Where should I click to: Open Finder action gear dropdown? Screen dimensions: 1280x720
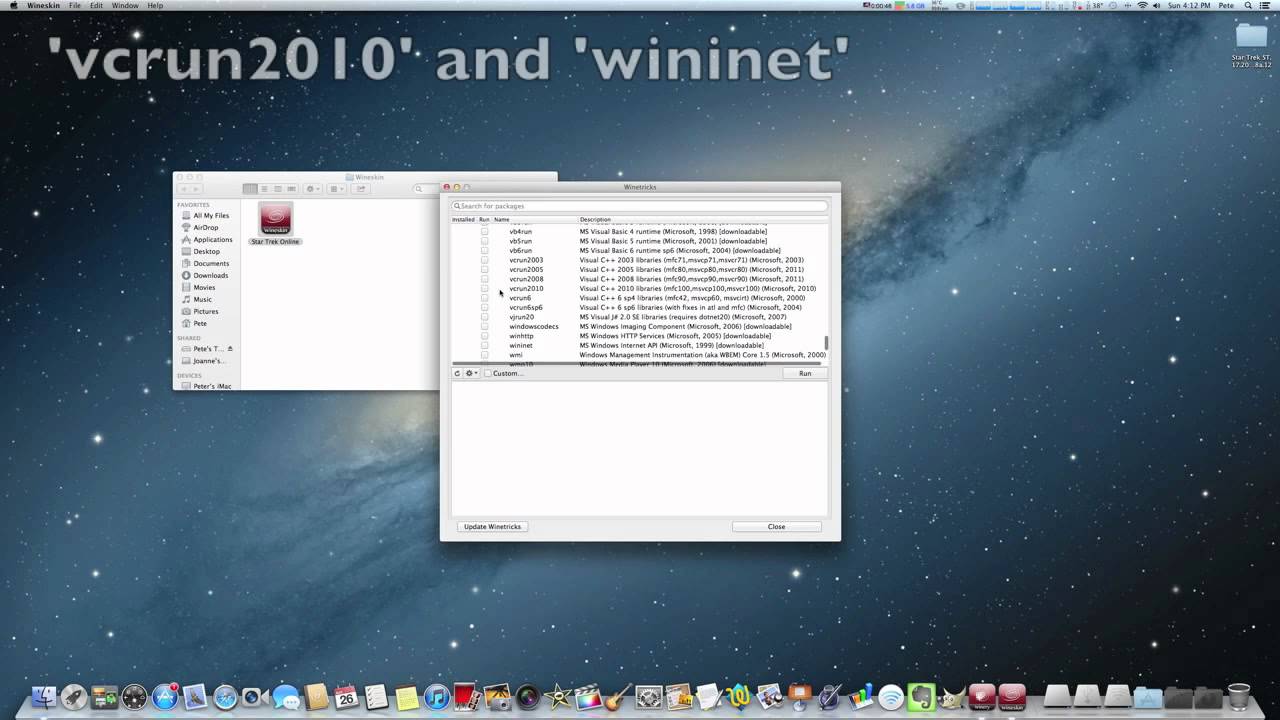[313, 189]
